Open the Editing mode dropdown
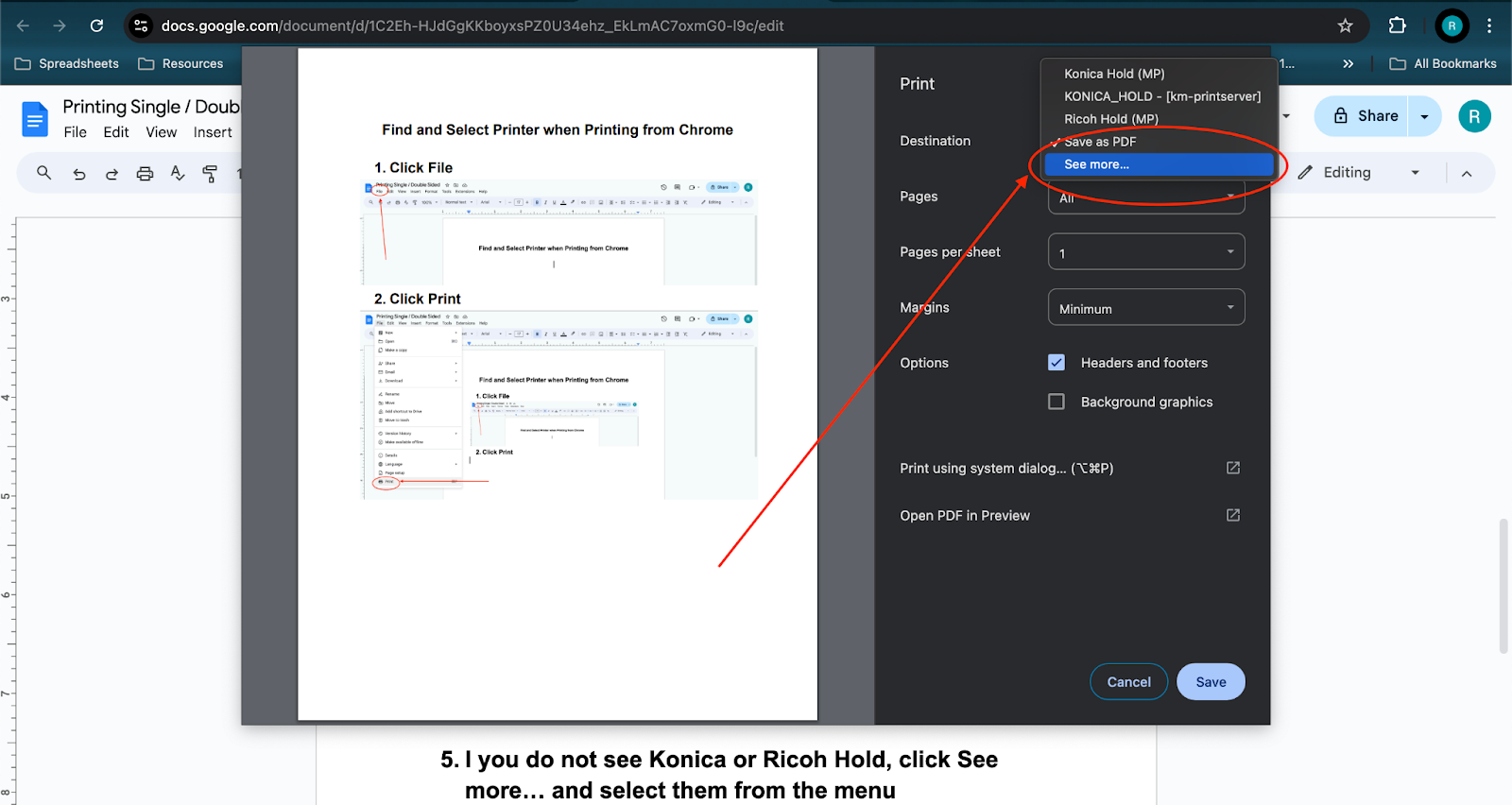Screen dimensions: 1512x805 (1359, 172)
